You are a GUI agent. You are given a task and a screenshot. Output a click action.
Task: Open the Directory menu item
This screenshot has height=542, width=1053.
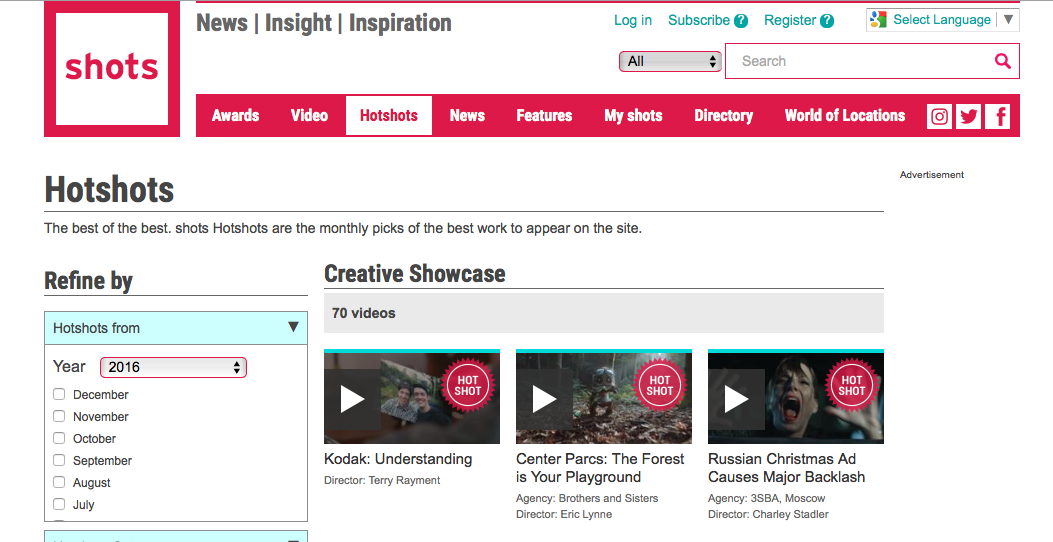pyautogui.click(x=724, y=116)
